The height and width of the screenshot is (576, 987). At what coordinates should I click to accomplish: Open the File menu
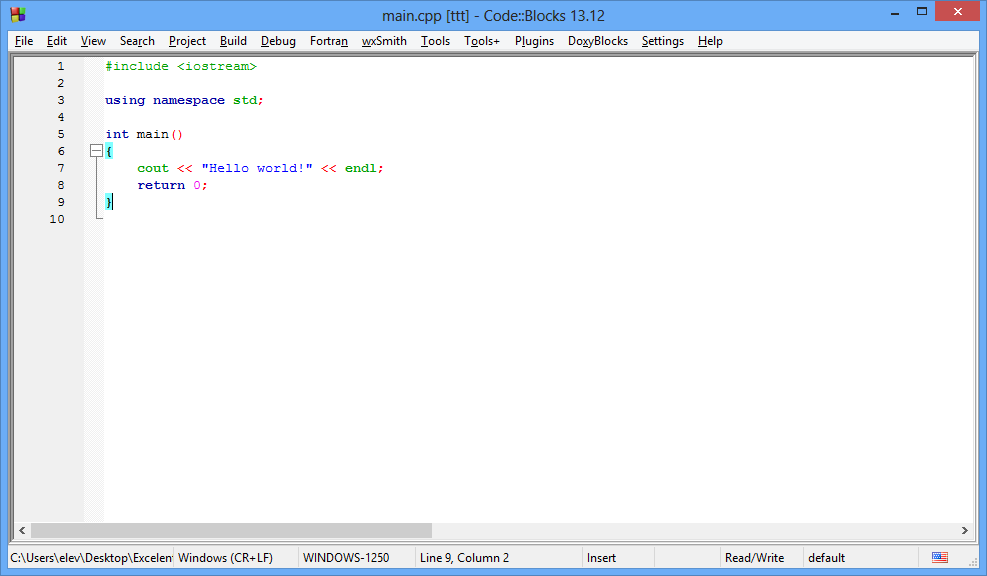click(x=24, y=41)
